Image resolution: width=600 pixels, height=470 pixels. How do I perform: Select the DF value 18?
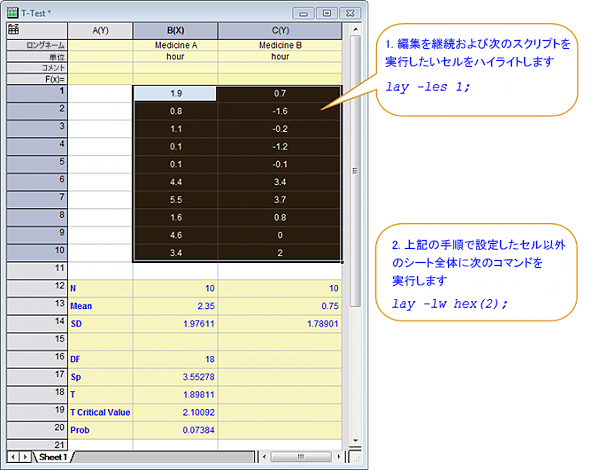[175, 359]
